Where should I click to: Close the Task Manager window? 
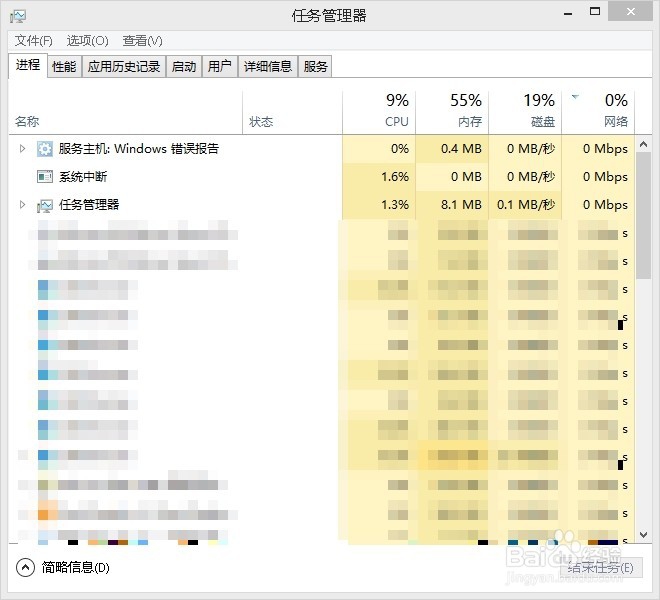click(x=631, y=12)
